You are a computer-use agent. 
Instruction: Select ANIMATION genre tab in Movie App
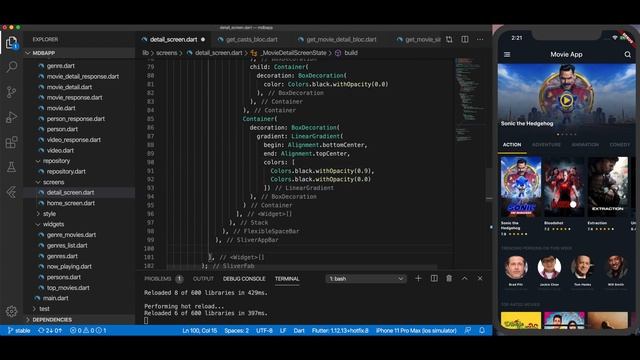585,145
